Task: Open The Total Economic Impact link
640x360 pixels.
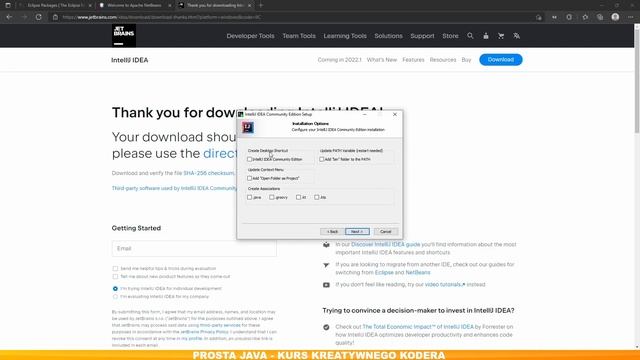Action: coord(418,327)
